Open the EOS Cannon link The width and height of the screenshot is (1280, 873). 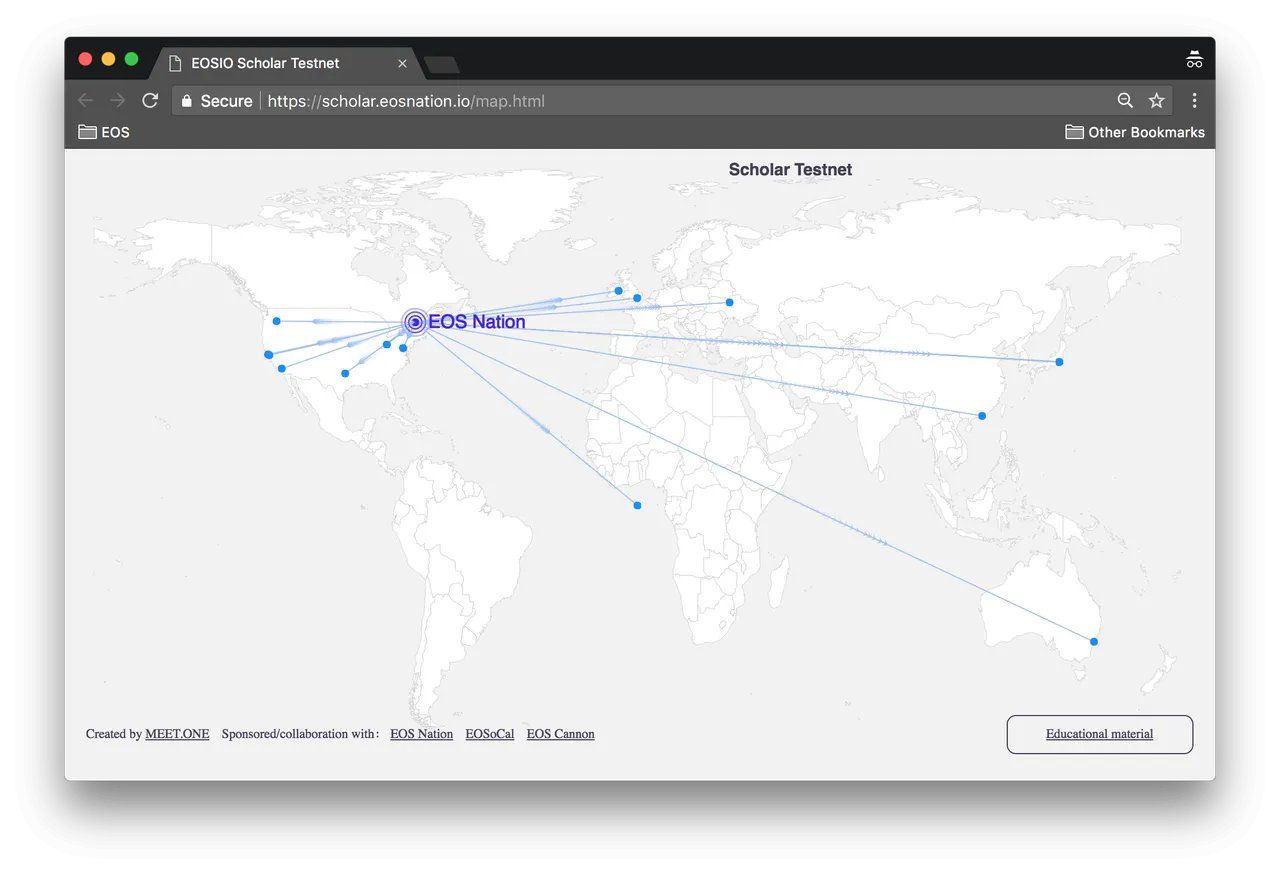tap(560, 734)
